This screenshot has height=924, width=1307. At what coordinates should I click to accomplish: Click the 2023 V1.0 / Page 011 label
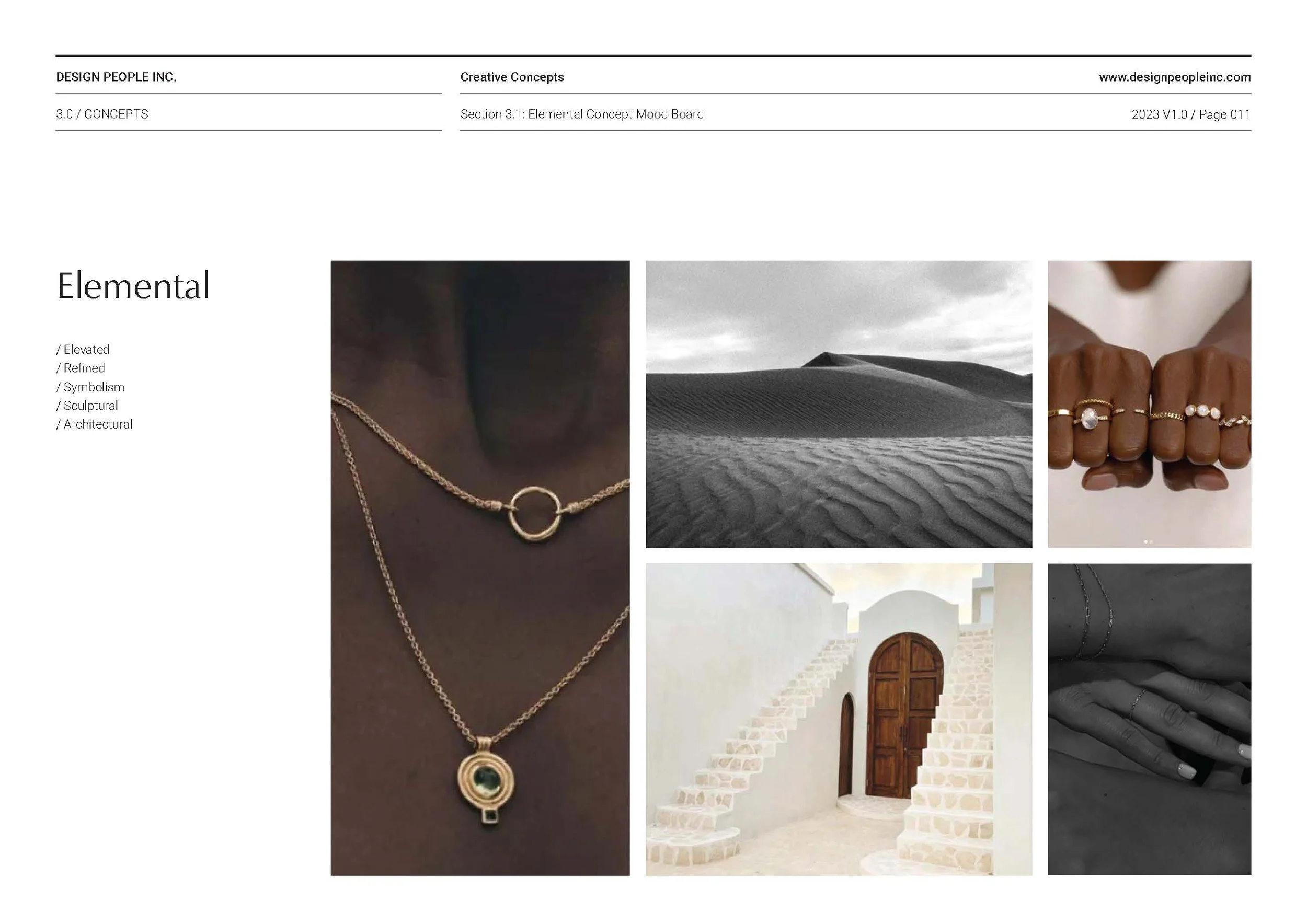(x=1191, y=114)
